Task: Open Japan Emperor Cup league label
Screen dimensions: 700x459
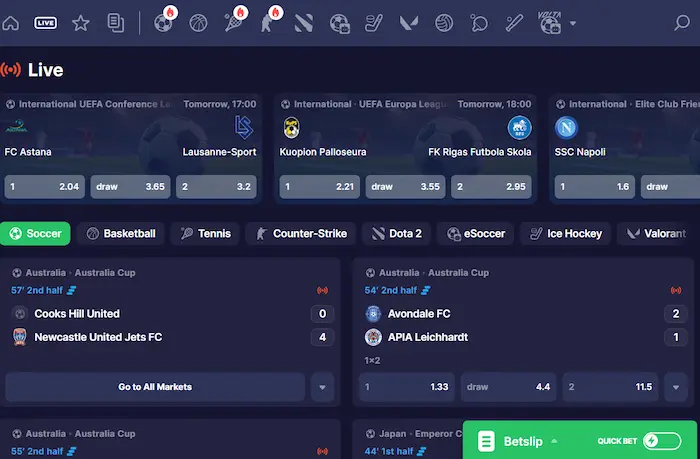Action: point(420,434)
